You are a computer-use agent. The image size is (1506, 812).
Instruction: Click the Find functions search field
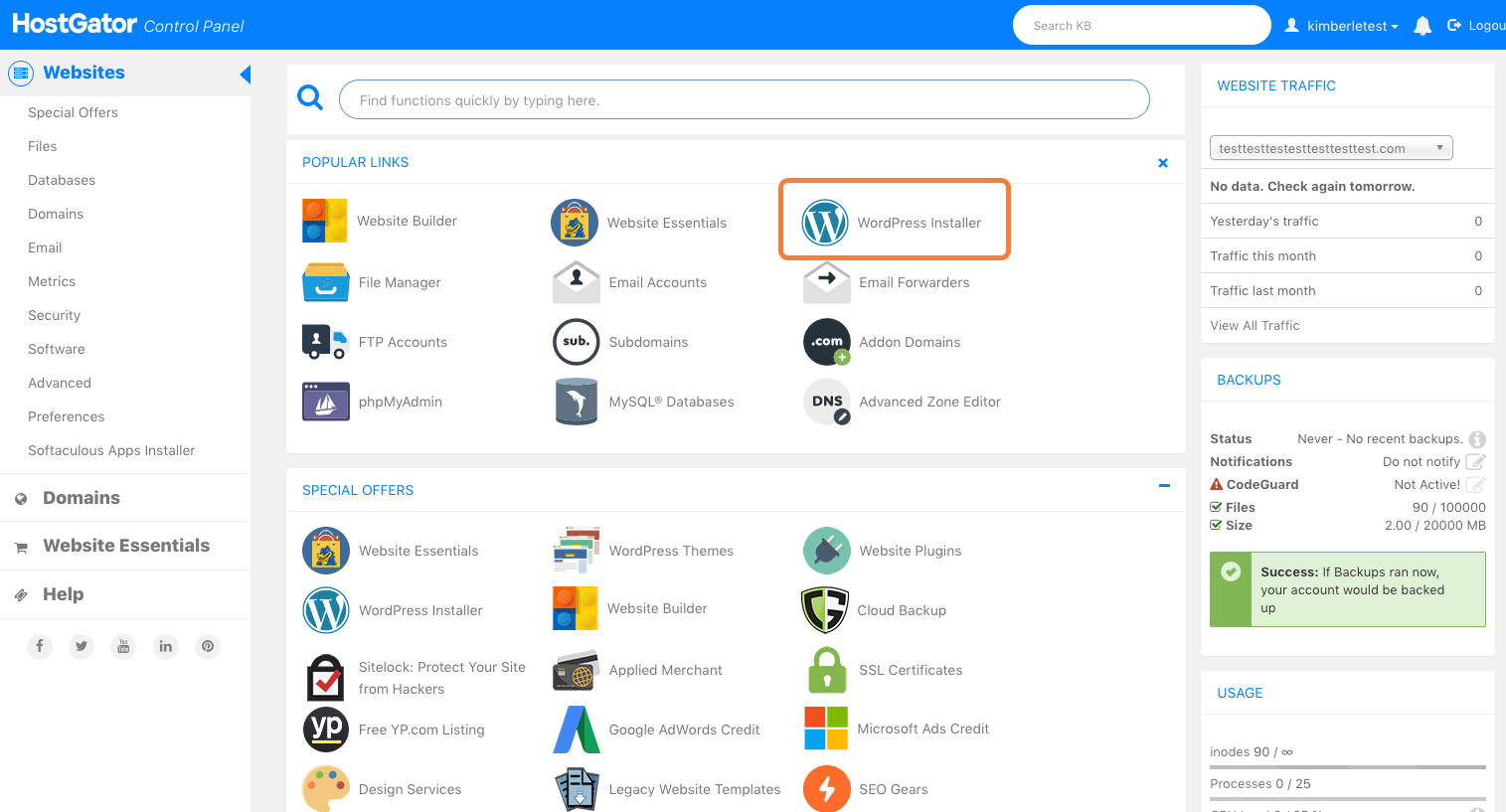coord(744,100)
